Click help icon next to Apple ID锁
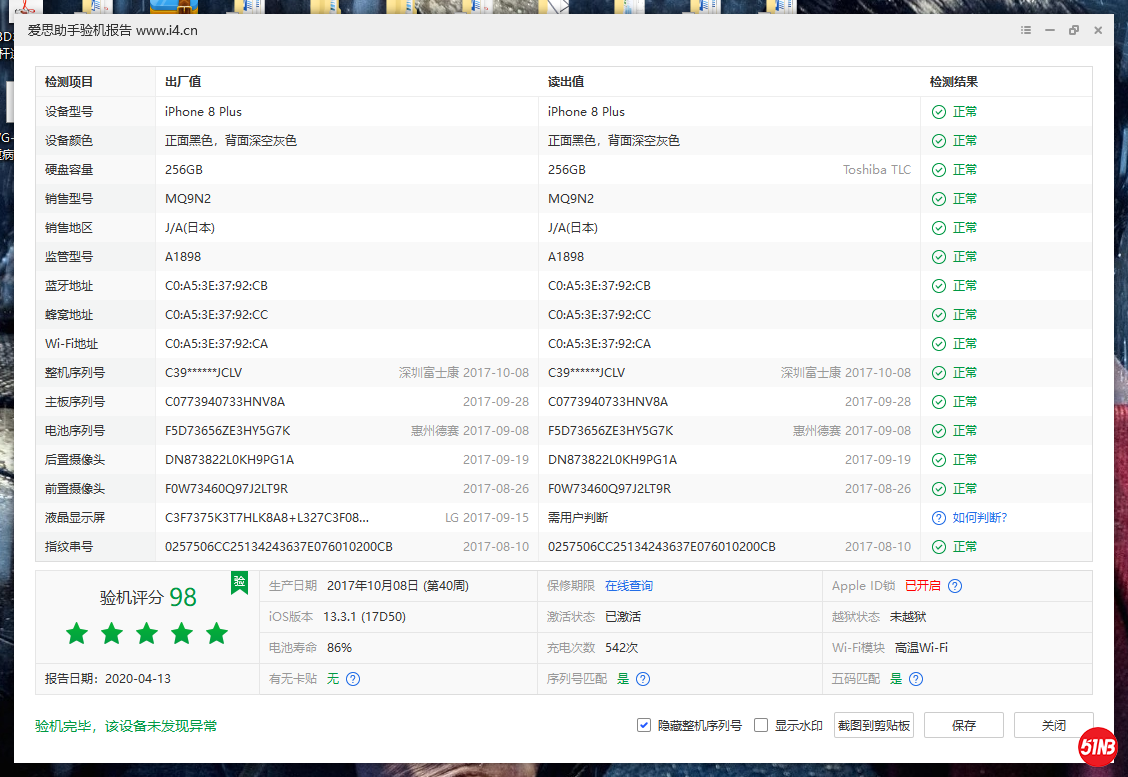The height and width of the screenshot is (777, 1128). click(x=955, y=586)
